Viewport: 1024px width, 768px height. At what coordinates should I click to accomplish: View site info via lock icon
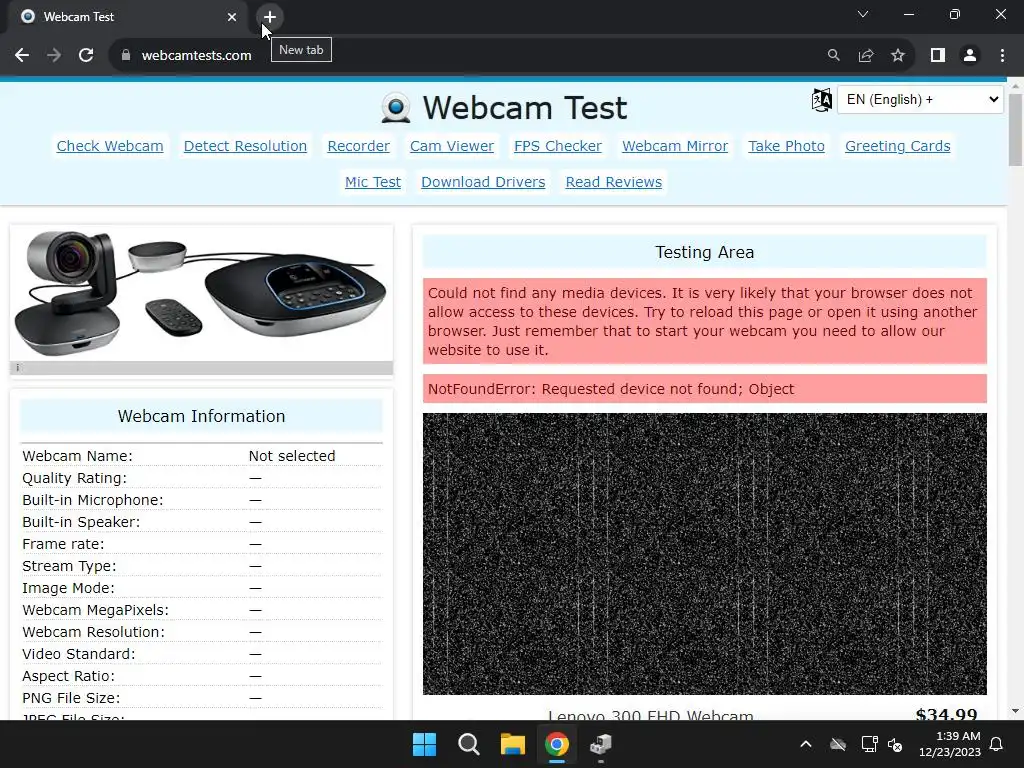click(x=126, y=56)
